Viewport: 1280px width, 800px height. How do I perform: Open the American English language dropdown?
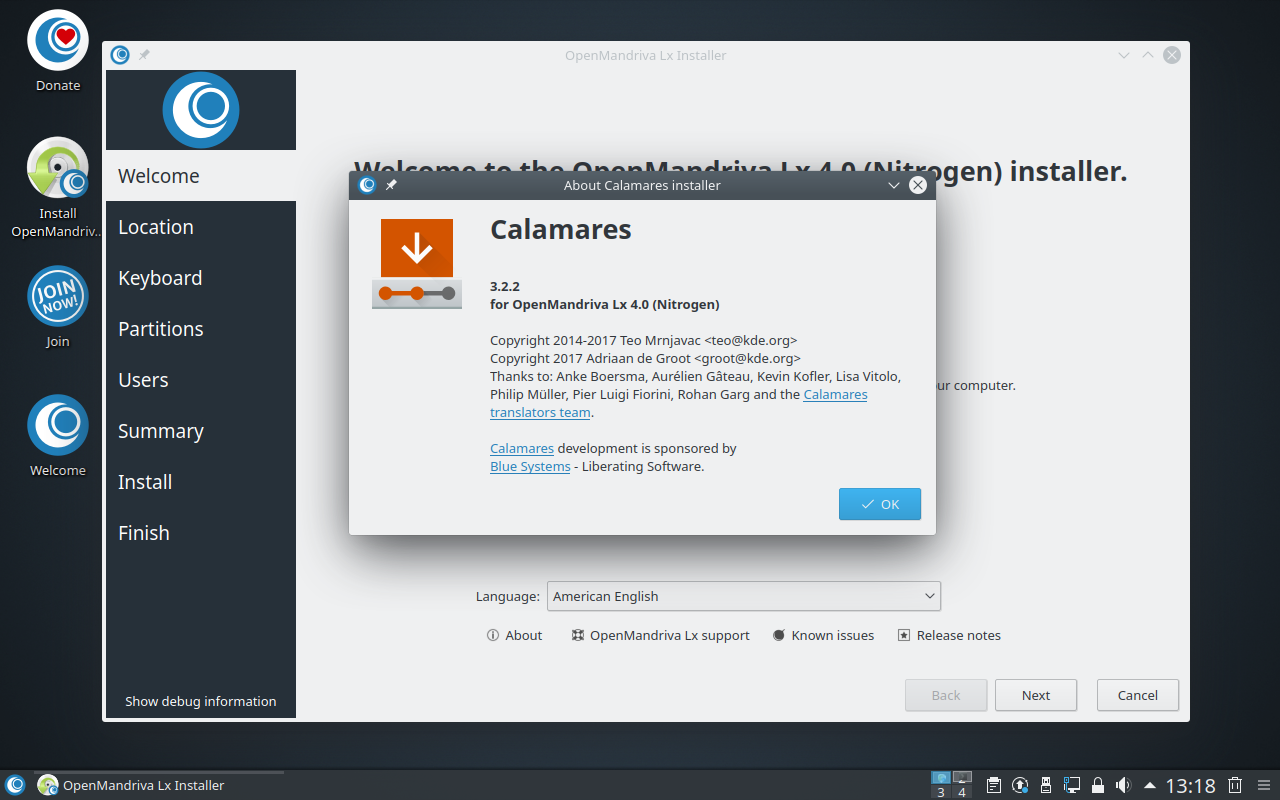[x=744, y=596]
